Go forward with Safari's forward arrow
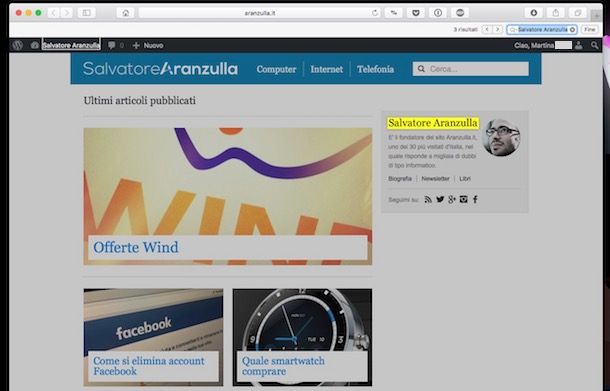Screen dimensions: 610x391 click(67, 13)
